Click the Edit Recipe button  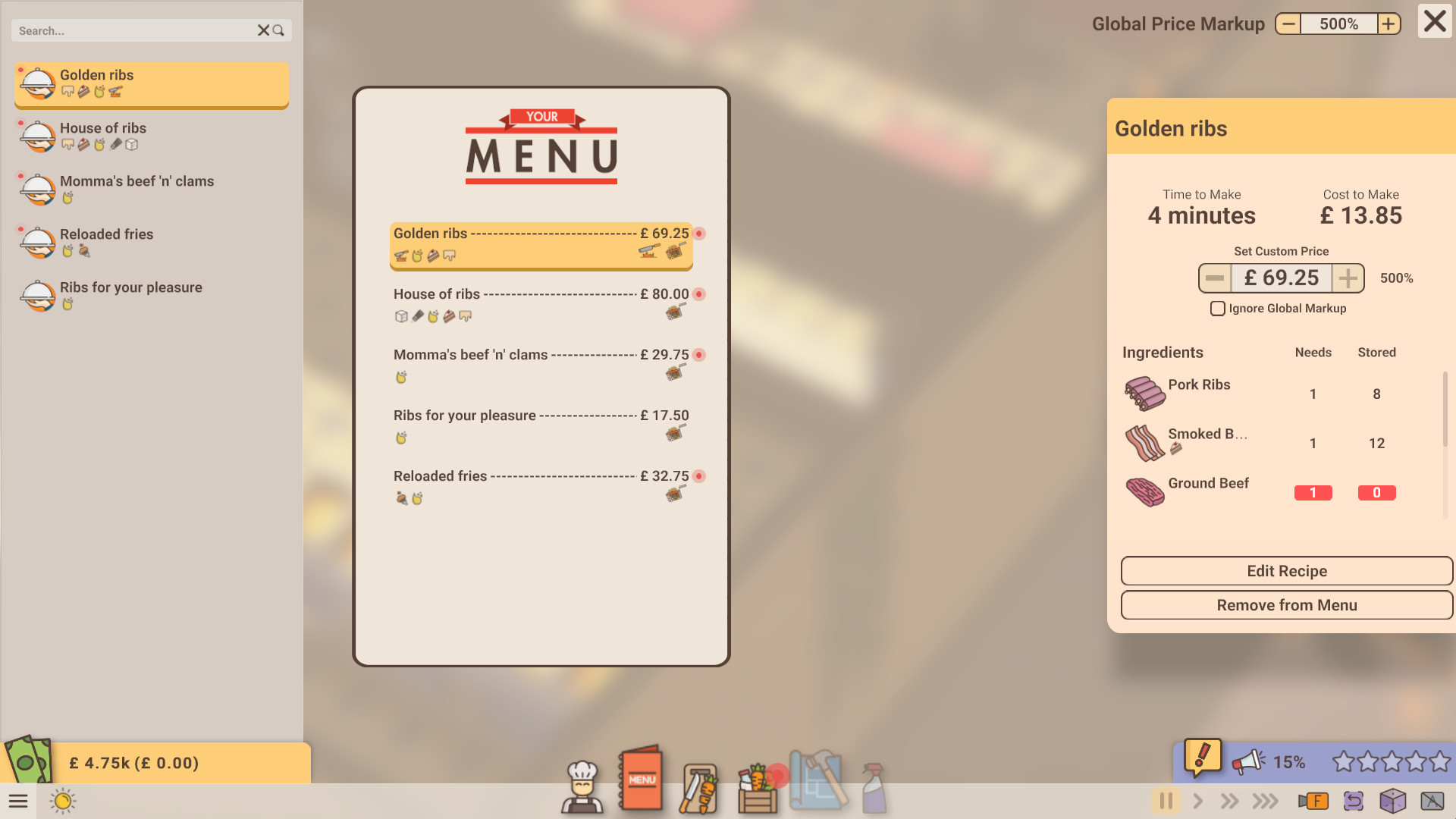coord(1287,571)
